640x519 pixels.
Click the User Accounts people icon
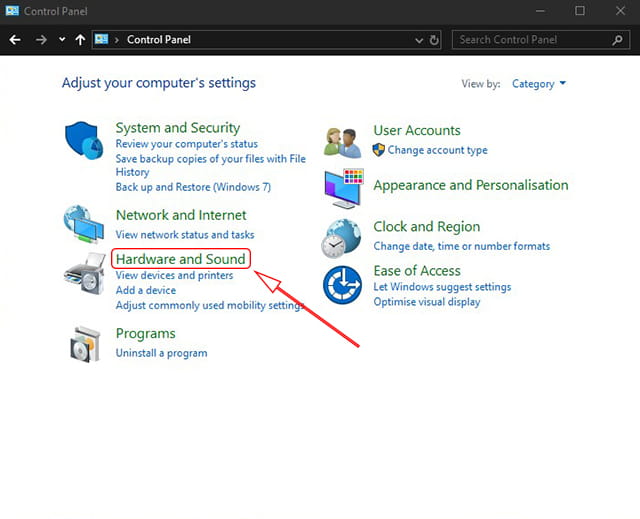pyautogui.click(x=342, y=142)
